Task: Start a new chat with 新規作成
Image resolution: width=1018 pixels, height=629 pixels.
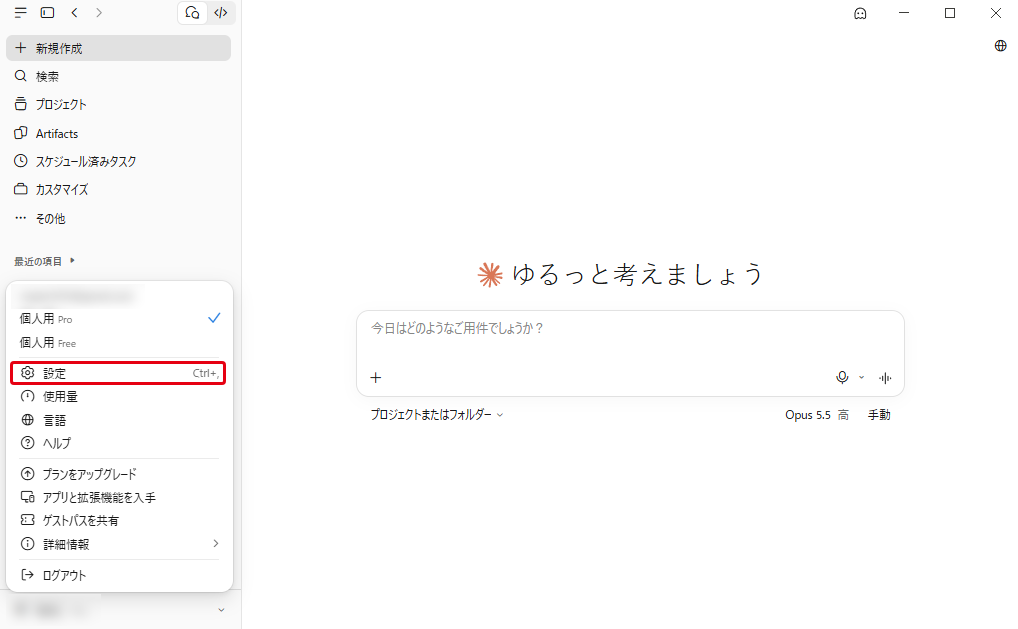Action: click(x=118, y=48)
